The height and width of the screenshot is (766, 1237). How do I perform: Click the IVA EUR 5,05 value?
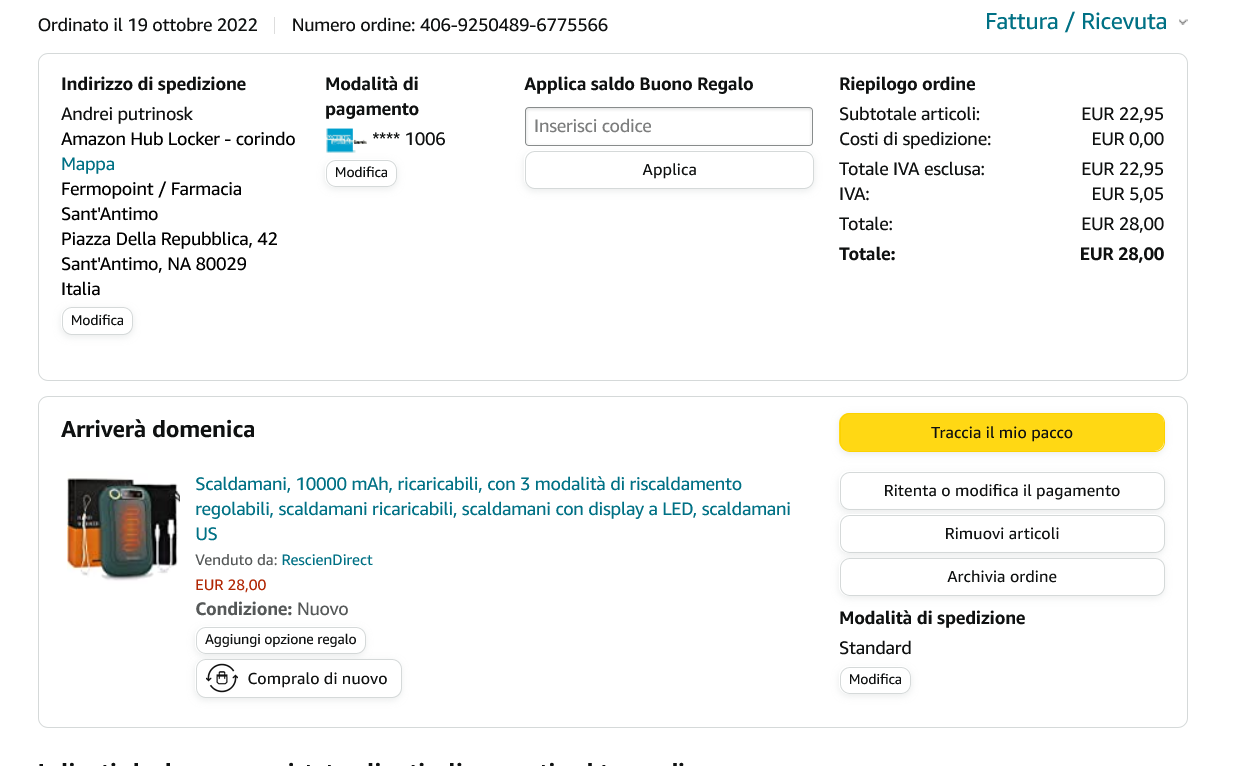(x=1128, y=194)
